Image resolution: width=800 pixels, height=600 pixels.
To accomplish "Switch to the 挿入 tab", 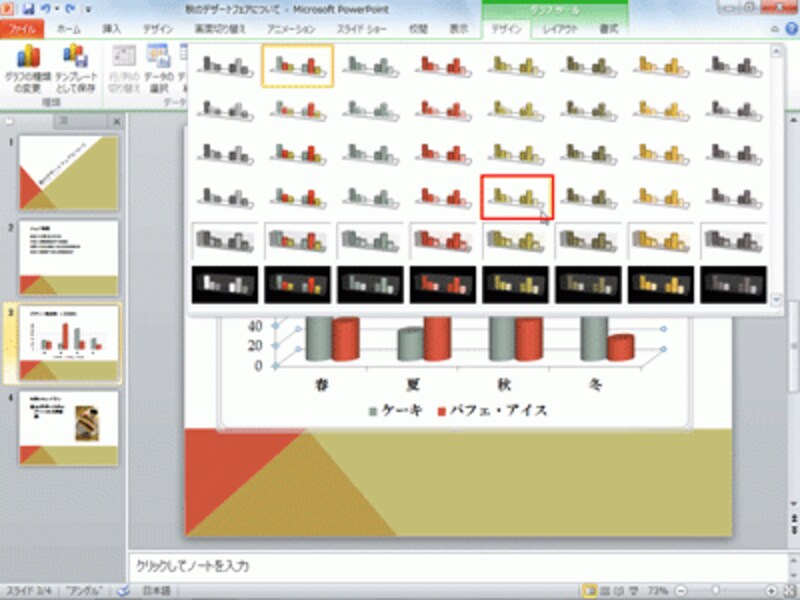I will point(111,29).
